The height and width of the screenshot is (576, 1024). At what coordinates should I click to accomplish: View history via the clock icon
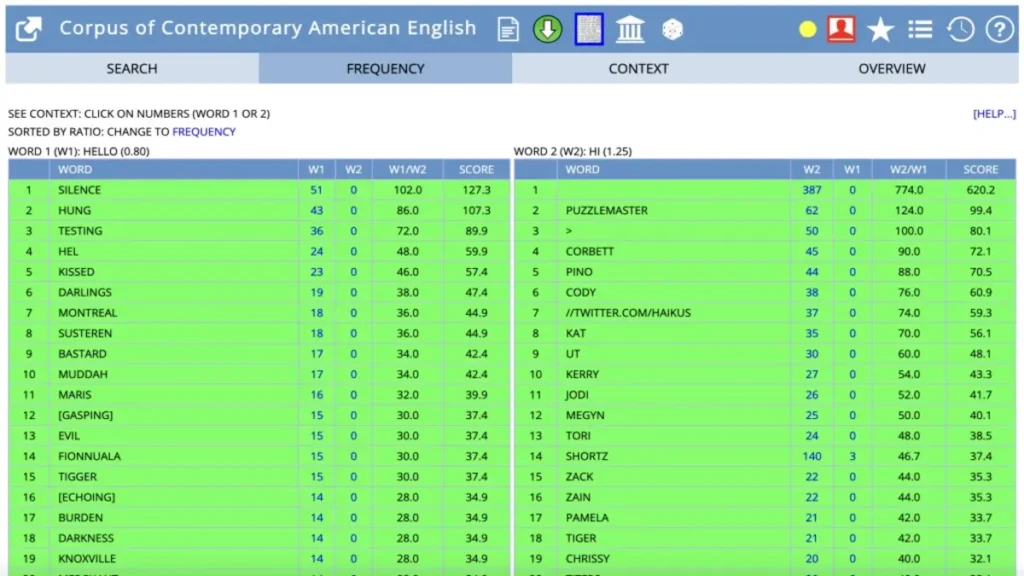[x=960, y=30]
